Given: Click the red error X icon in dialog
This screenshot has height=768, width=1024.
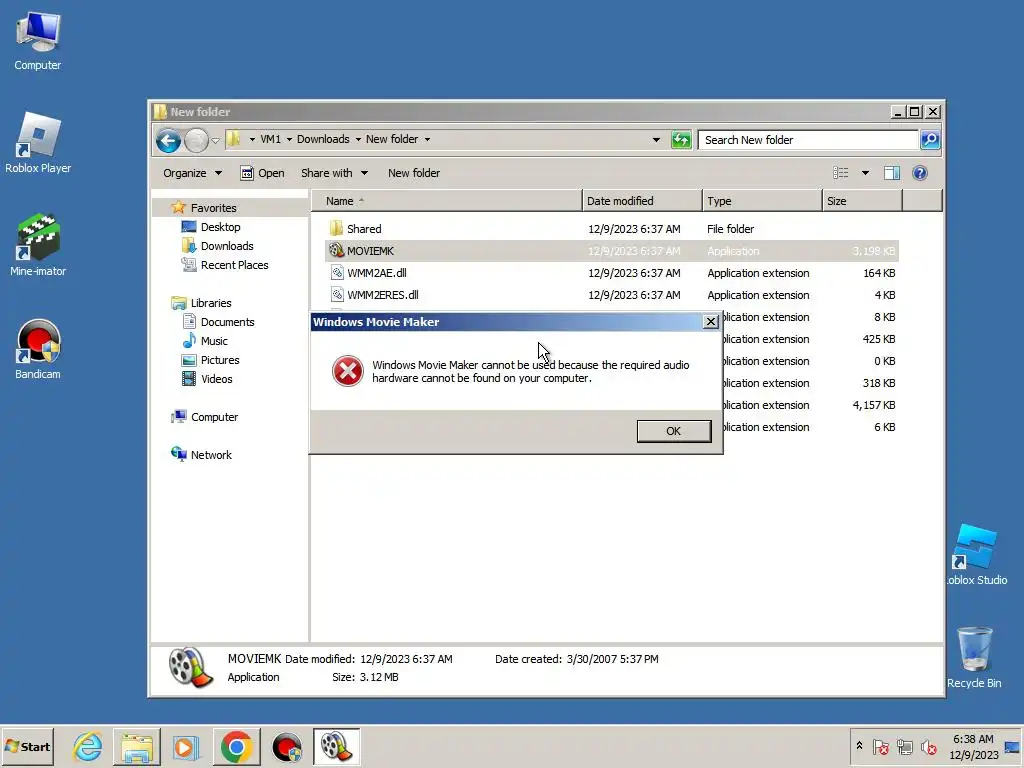Looking at the screenshot, I should pos(347,371).
